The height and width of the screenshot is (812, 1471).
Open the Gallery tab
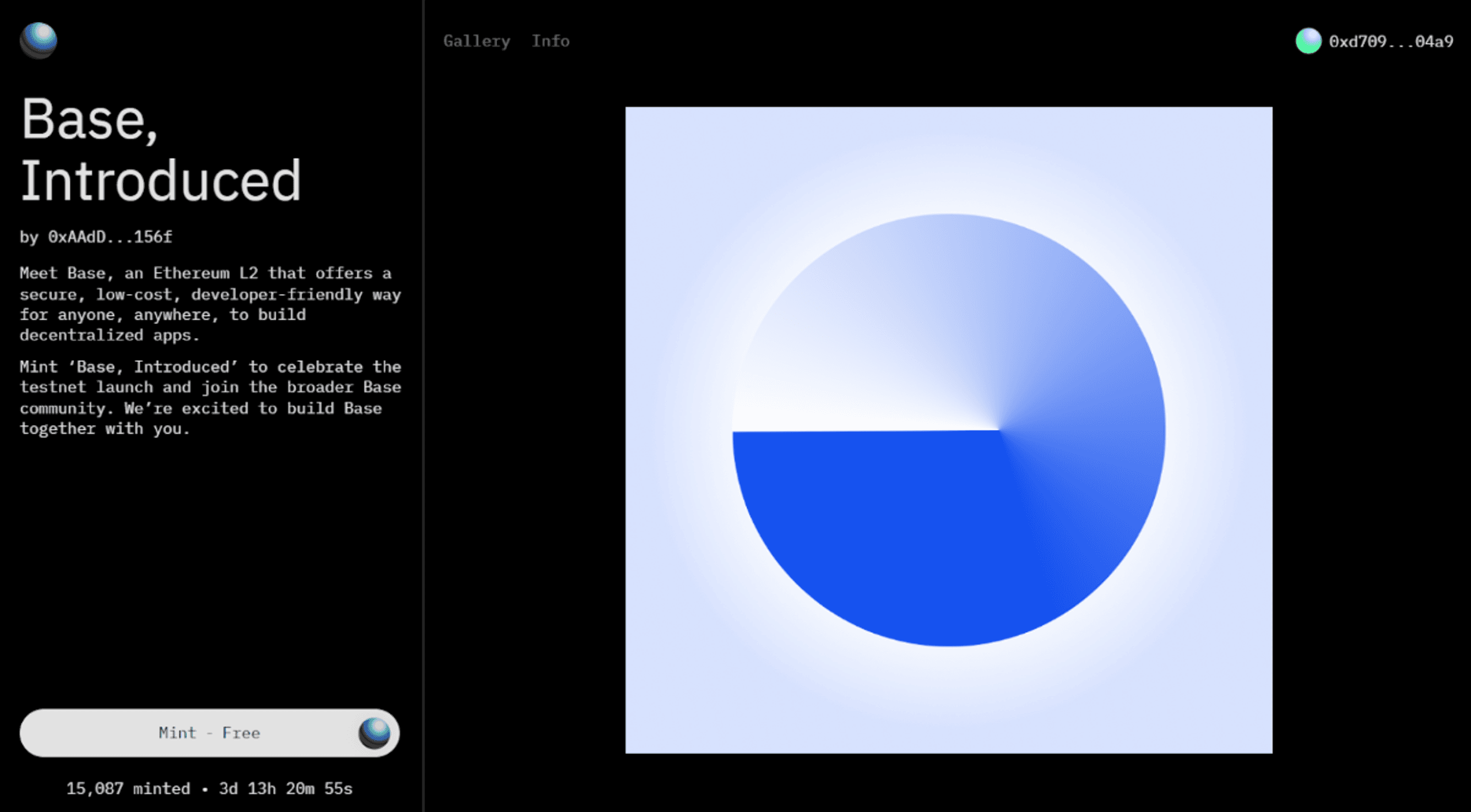476,41
